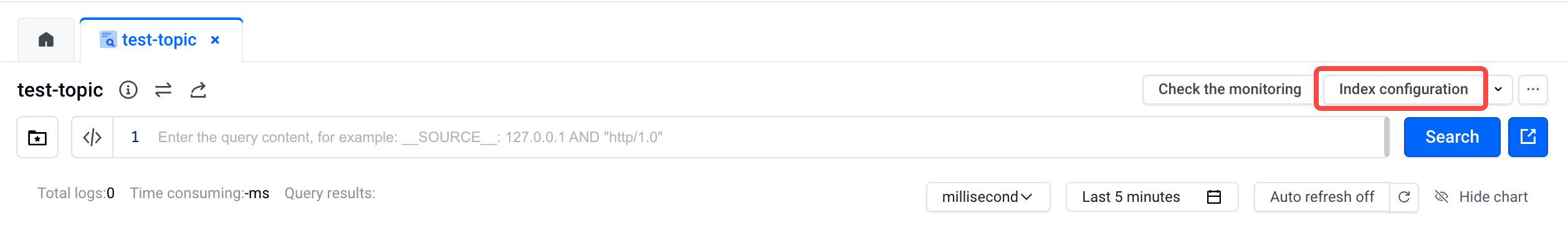Screen dimensions: 1568x243
Task: Open search in new window icon
Action: (x=1527, y=137)
